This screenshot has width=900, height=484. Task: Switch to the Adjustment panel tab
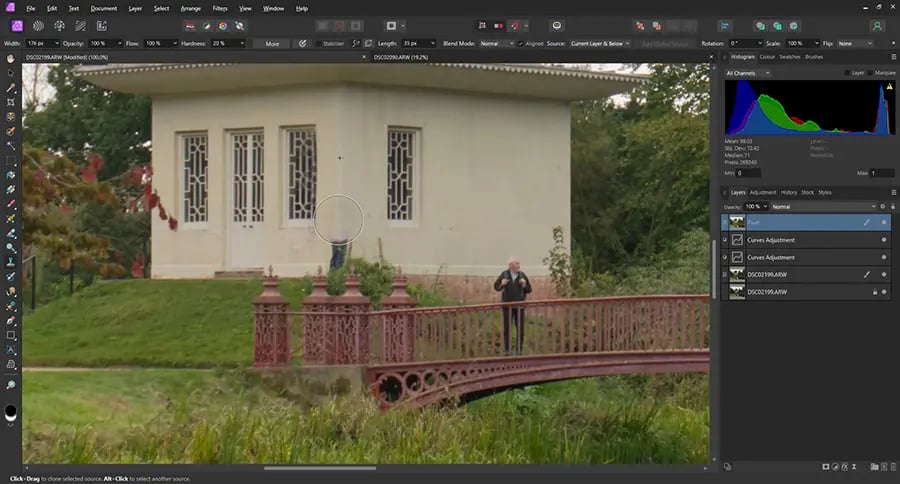pyautogui.click(x=763, y=192)
